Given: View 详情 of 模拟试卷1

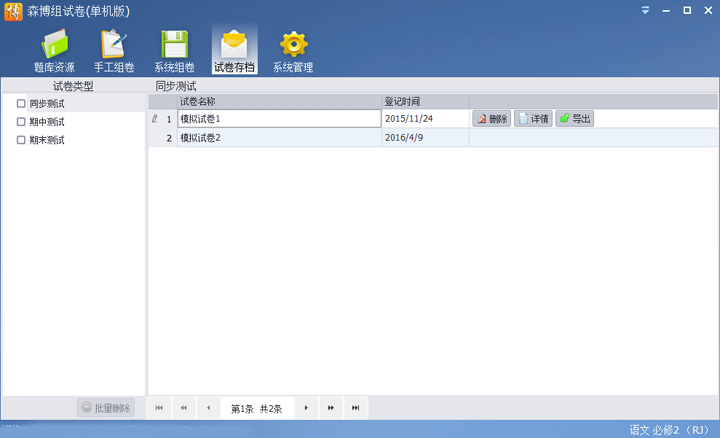Looking at the screenshot, I should pyautogui.click(x=533, y=119).
